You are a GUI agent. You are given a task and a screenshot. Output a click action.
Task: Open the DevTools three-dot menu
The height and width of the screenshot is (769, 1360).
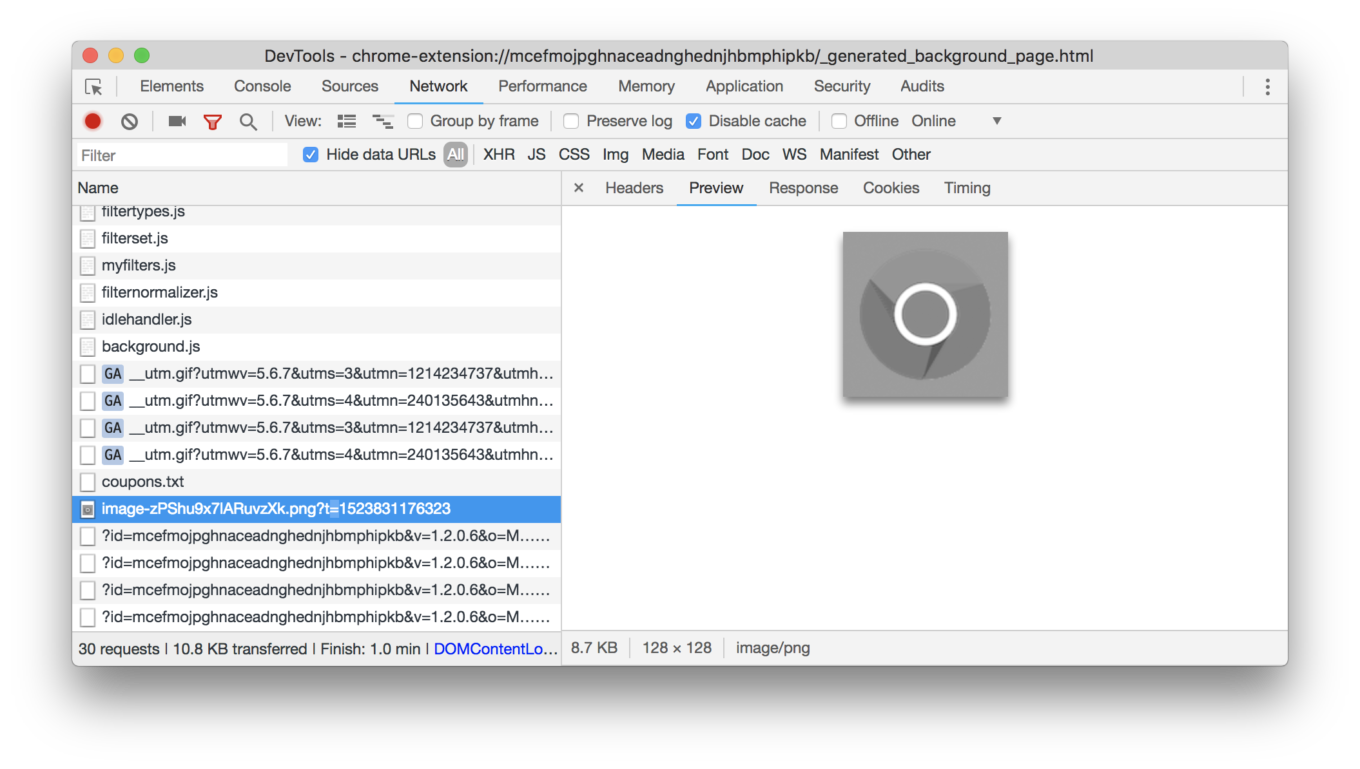[x=1267, y=87]
